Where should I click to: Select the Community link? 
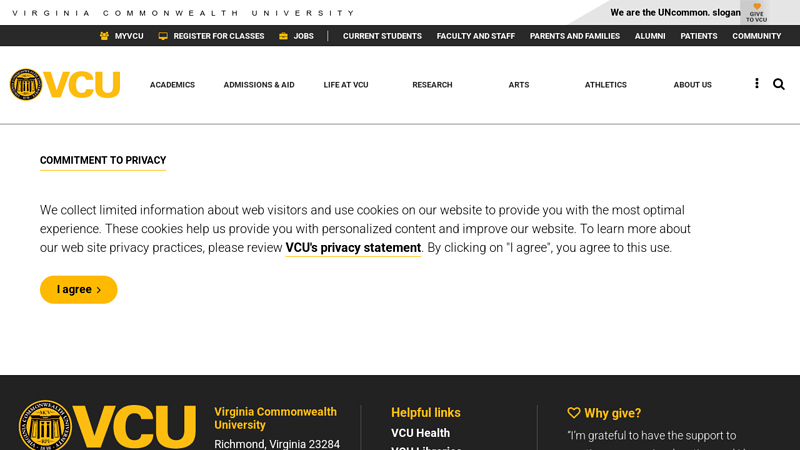pos(757,36)
